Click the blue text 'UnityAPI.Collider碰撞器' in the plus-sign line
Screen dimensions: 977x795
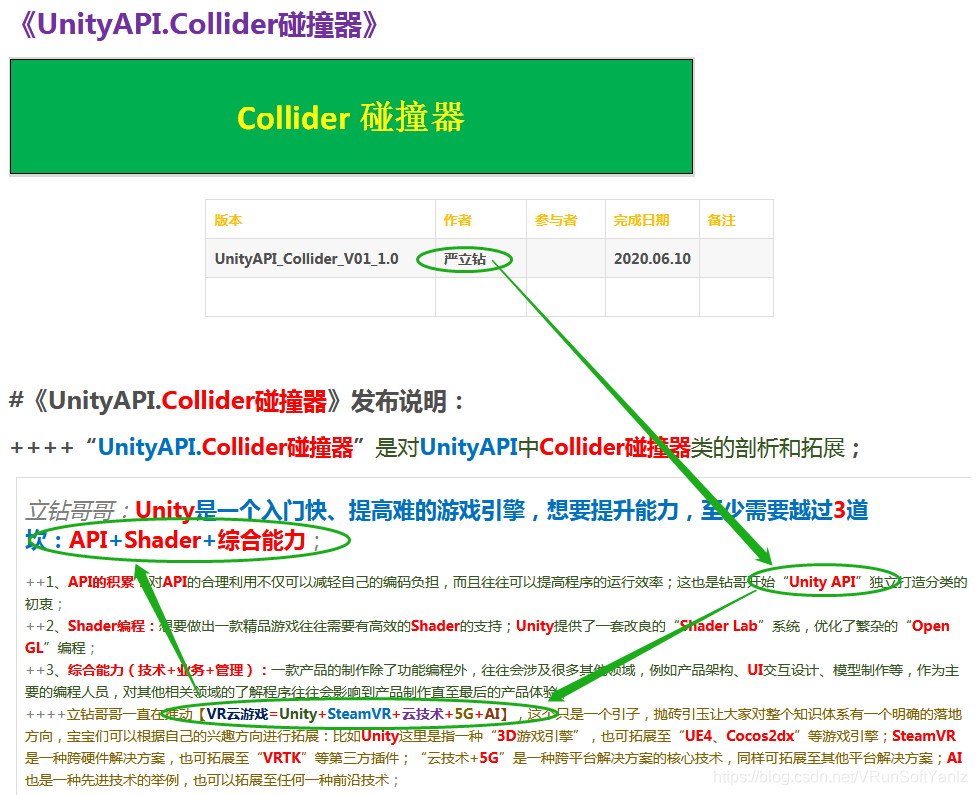[226, 447]
